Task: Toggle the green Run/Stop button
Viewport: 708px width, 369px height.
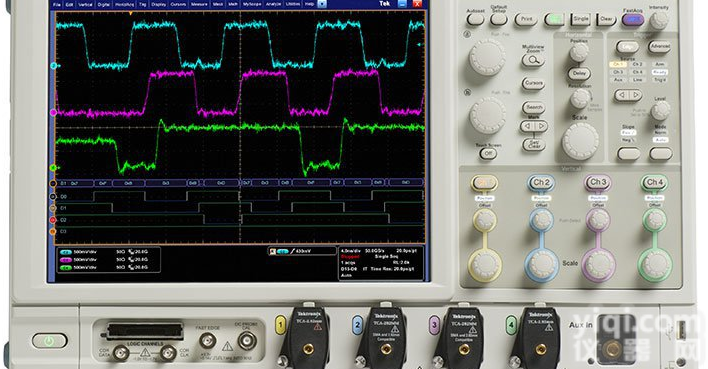Action: click(x=554, y=19)
